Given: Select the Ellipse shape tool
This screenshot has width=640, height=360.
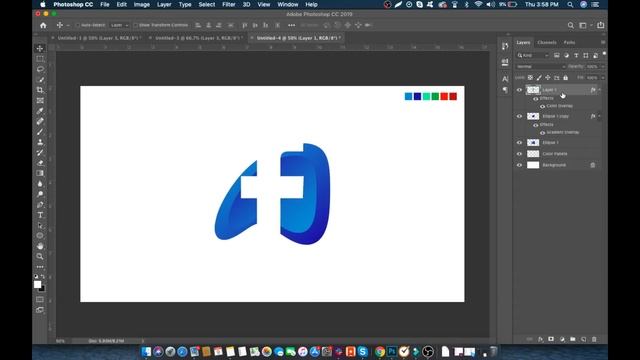Looking at the screenshot, I should [x=40, y=236].
